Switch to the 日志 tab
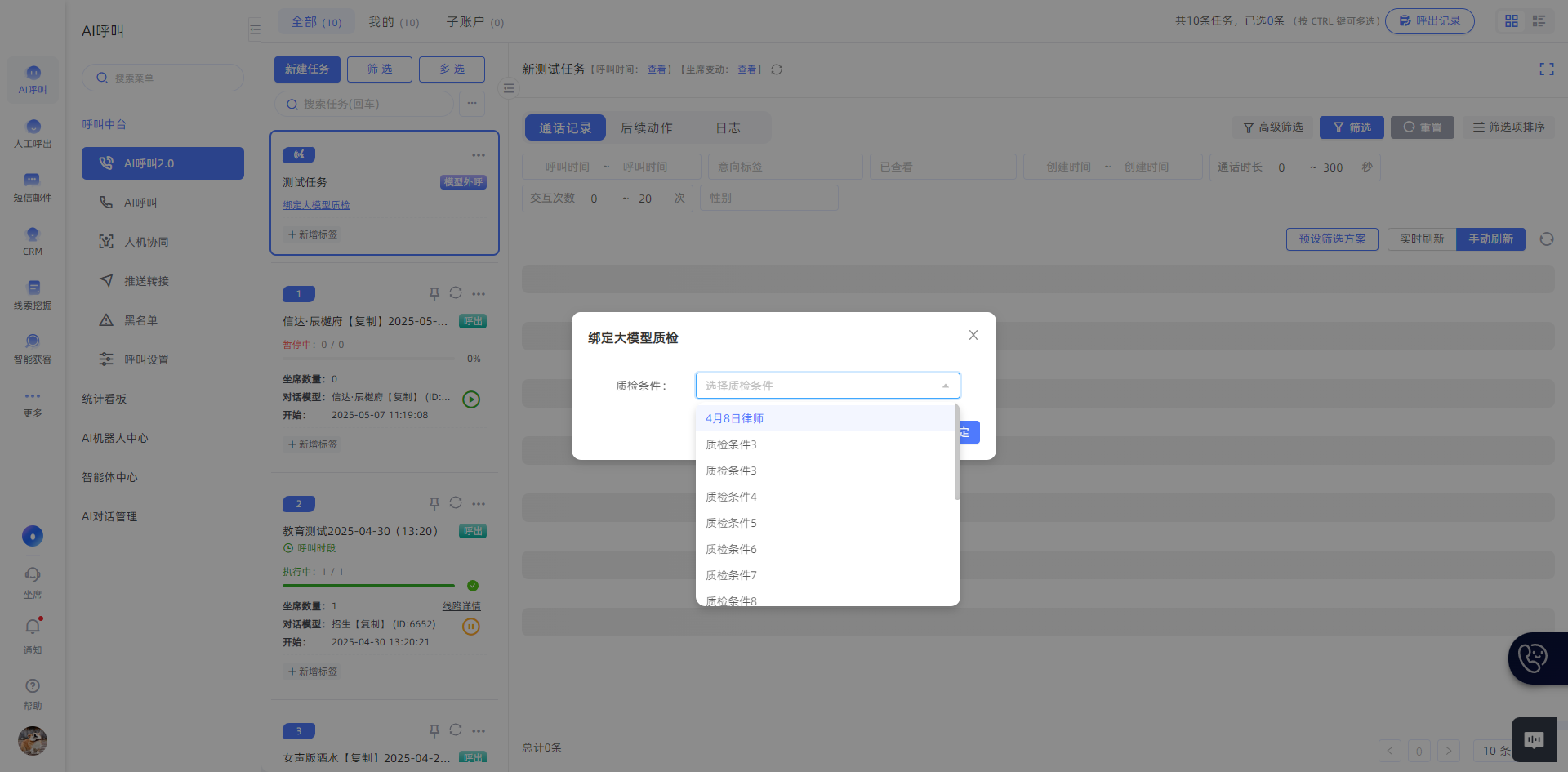Screen dimensions: 1568x772 point(728,127)
